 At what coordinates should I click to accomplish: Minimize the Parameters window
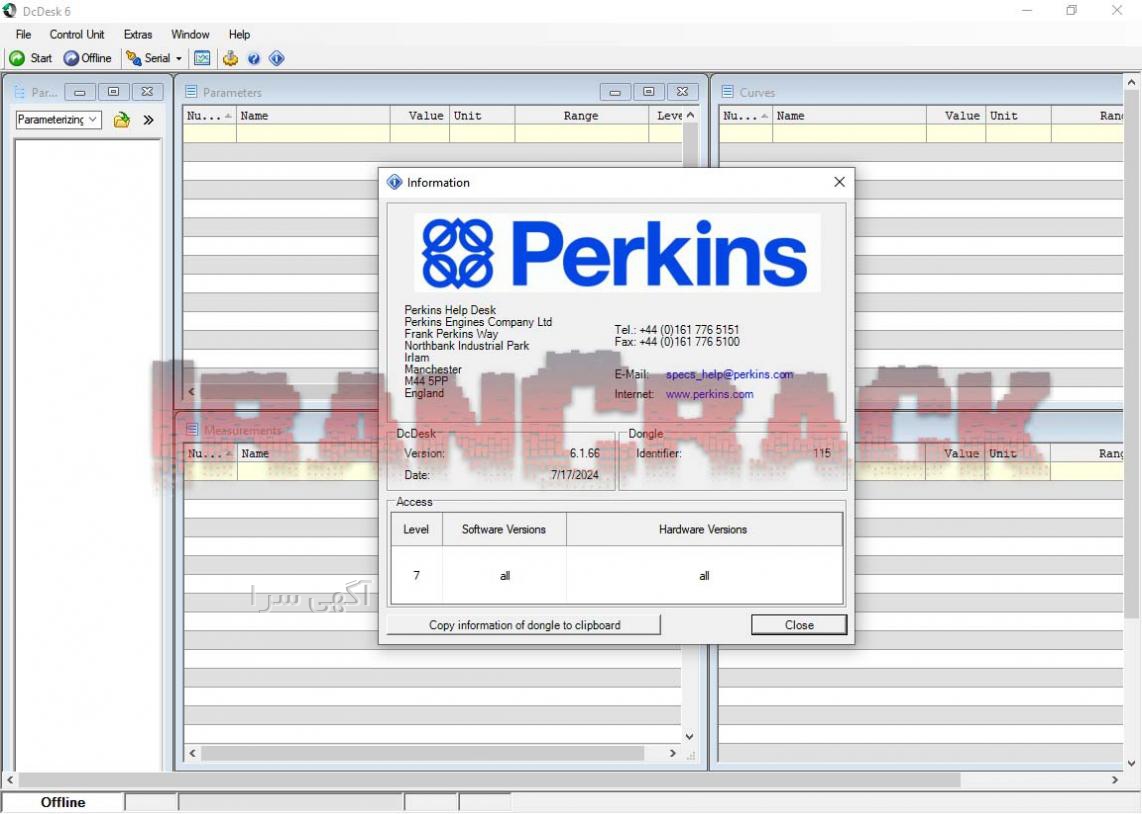coord(615,92)
